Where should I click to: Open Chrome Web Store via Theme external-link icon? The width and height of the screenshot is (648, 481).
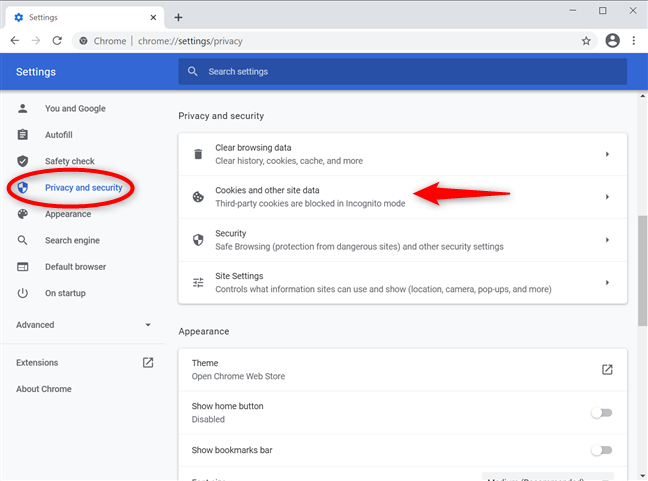click(x=606, y=369)
